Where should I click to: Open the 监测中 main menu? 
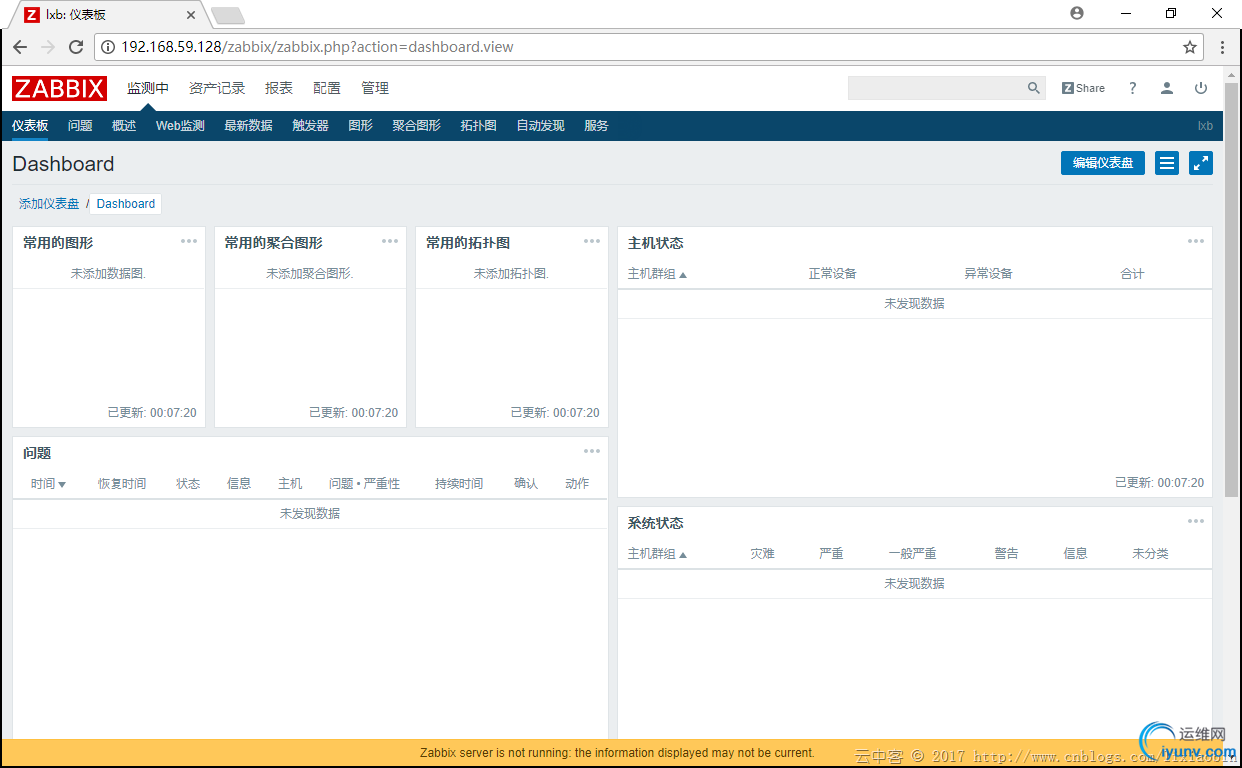pos(148,88)
